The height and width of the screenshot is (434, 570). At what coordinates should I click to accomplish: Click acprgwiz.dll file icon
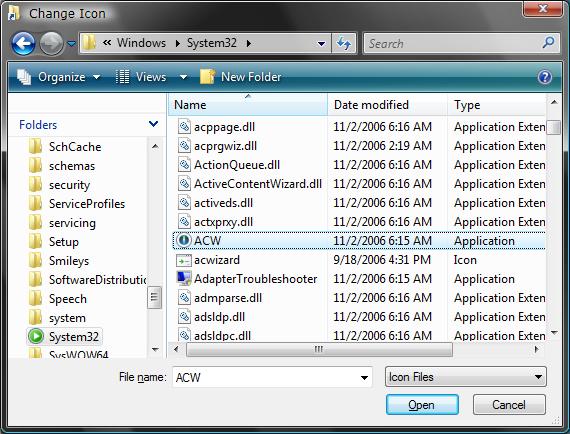coord(184,145)
